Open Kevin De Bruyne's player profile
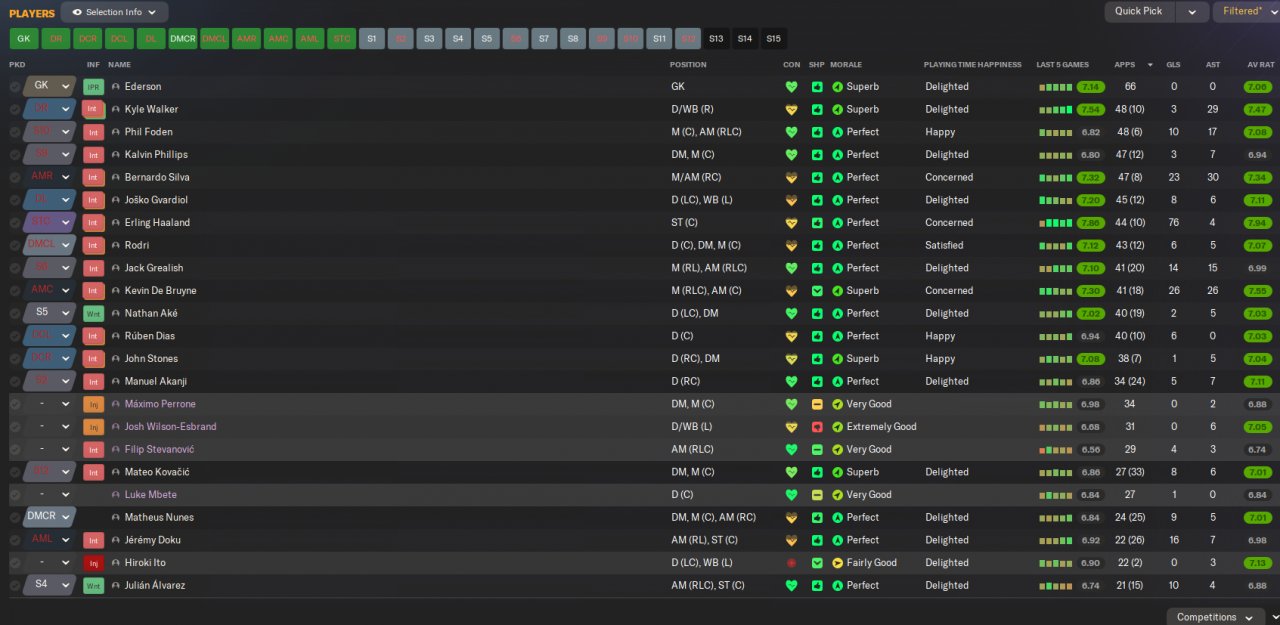 point(160,291)
